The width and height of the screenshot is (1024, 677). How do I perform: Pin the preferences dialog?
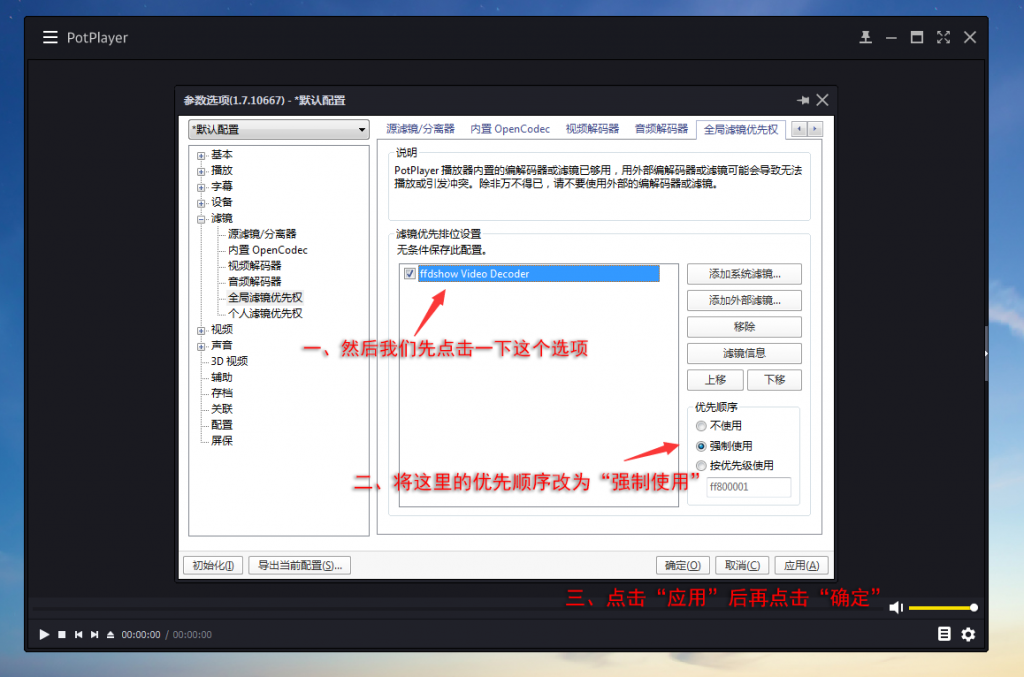(x=803, y=100)
